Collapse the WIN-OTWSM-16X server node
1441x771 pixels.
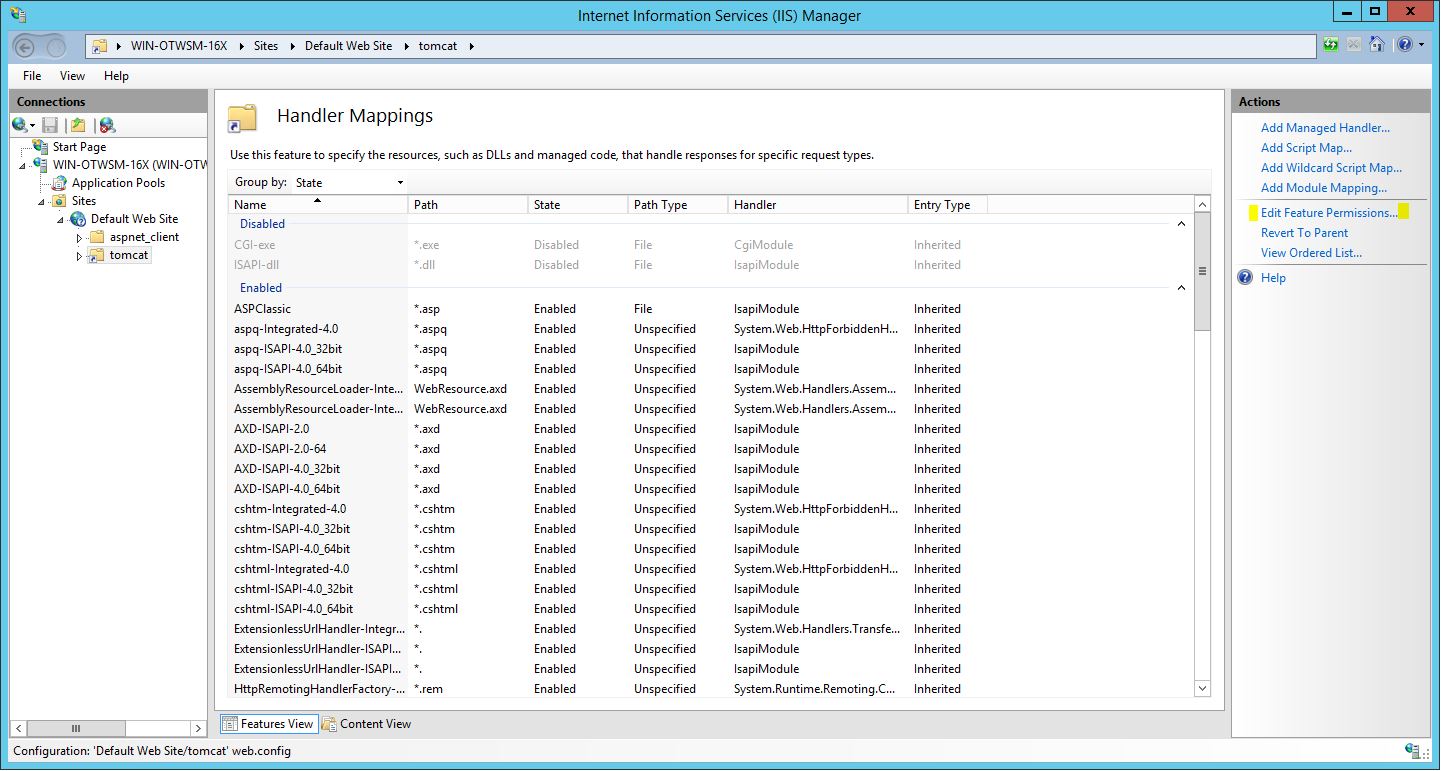click(x=23, y=165)
